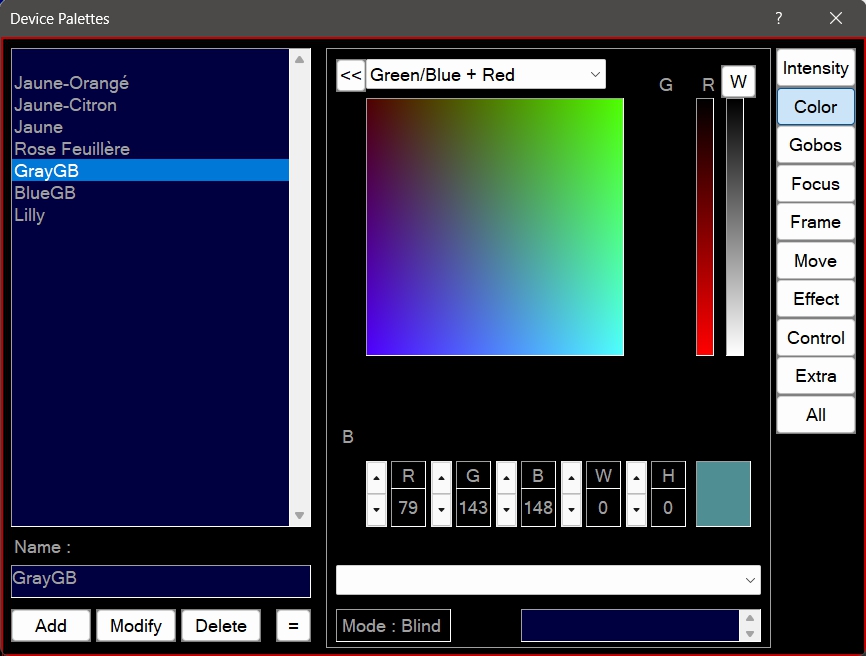Increase the B value with up arrow
Screen dimensions: 866x656
[x=506, y=477]
